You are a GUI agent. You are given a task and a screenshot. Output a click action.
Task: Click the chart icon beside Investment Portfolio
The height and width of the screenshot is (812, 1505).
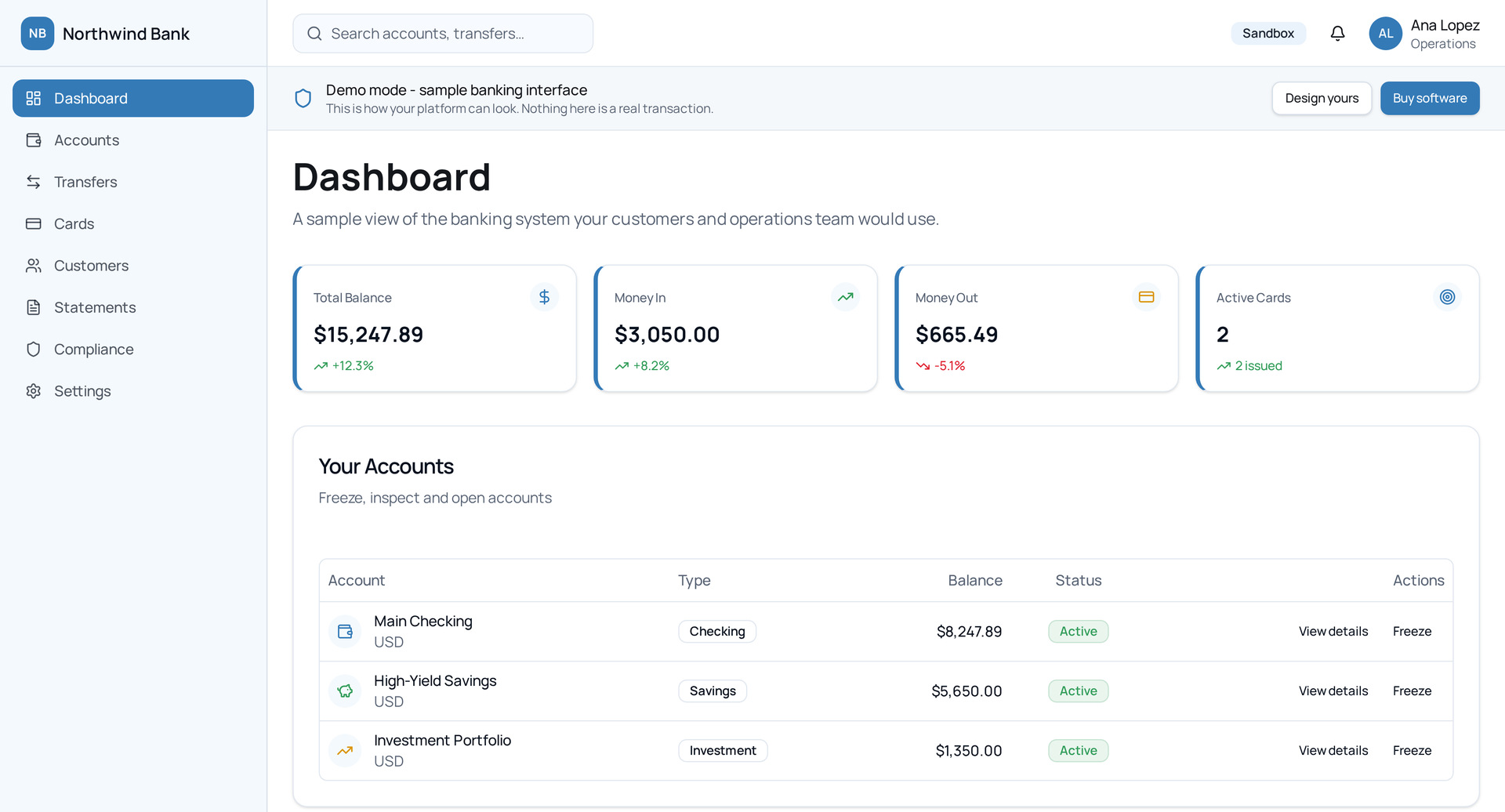coord(345,751)
